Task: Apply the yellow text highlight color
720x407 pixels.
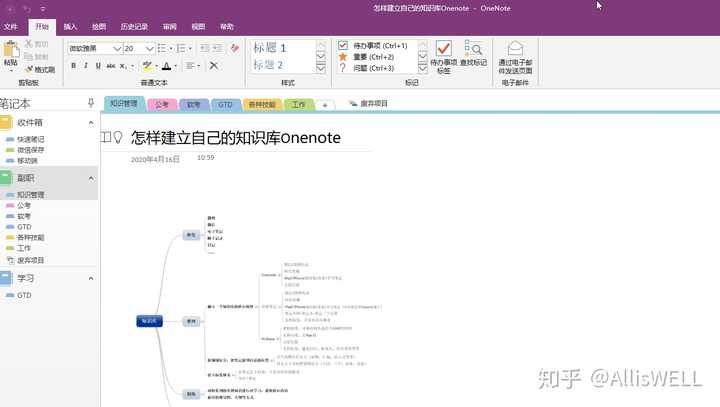Action: tap(147, 66)
